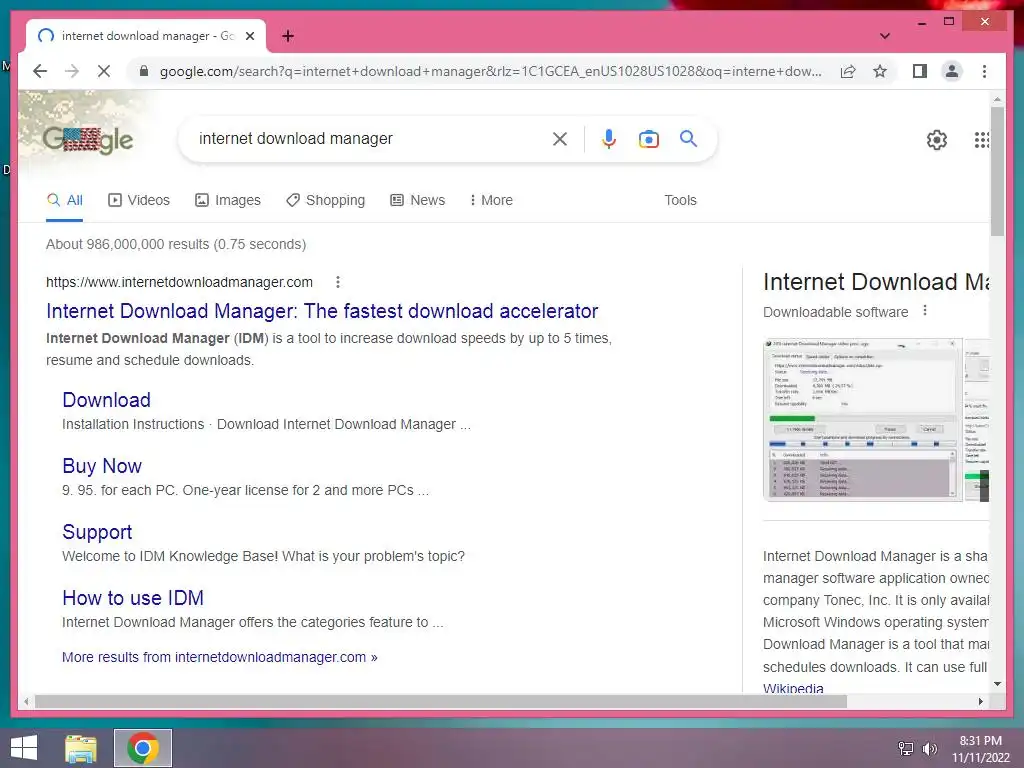
Task: Clear the search box text
Action: 560,138
